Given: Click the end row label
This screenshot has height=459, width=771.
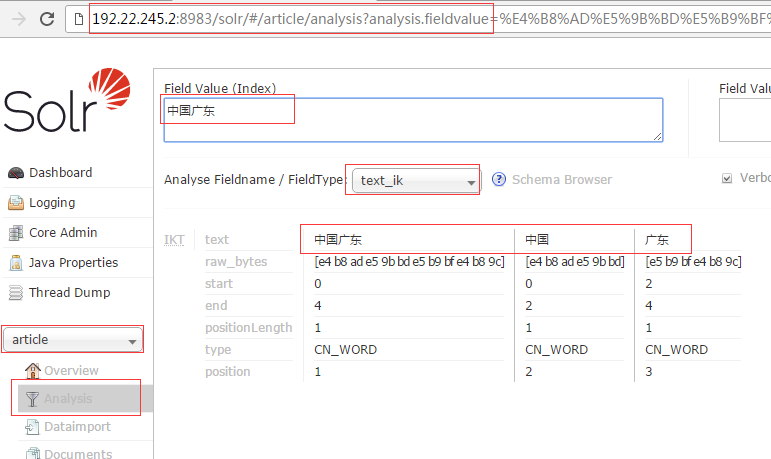Looking at the screenshot, I should 216,306.
